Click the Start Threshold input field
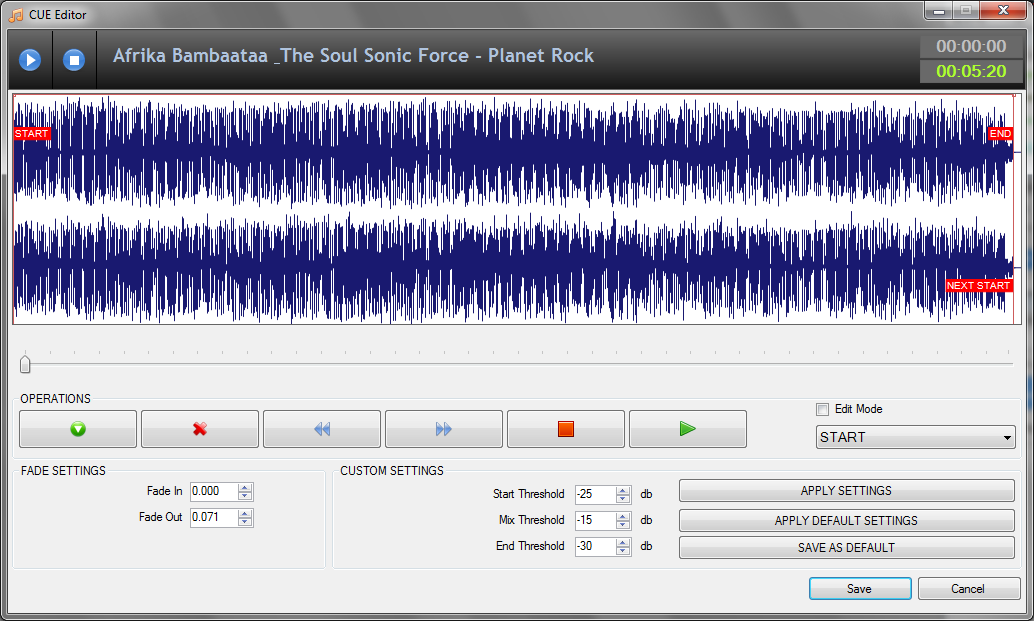Viewport: 1034px width, 621px height. (x=595, y=494)
